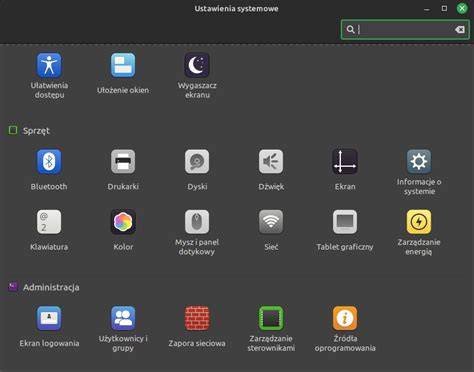This screenshot has height=372, width=474.
Task: Click the Administracja section heading
Action: point(51,287)
